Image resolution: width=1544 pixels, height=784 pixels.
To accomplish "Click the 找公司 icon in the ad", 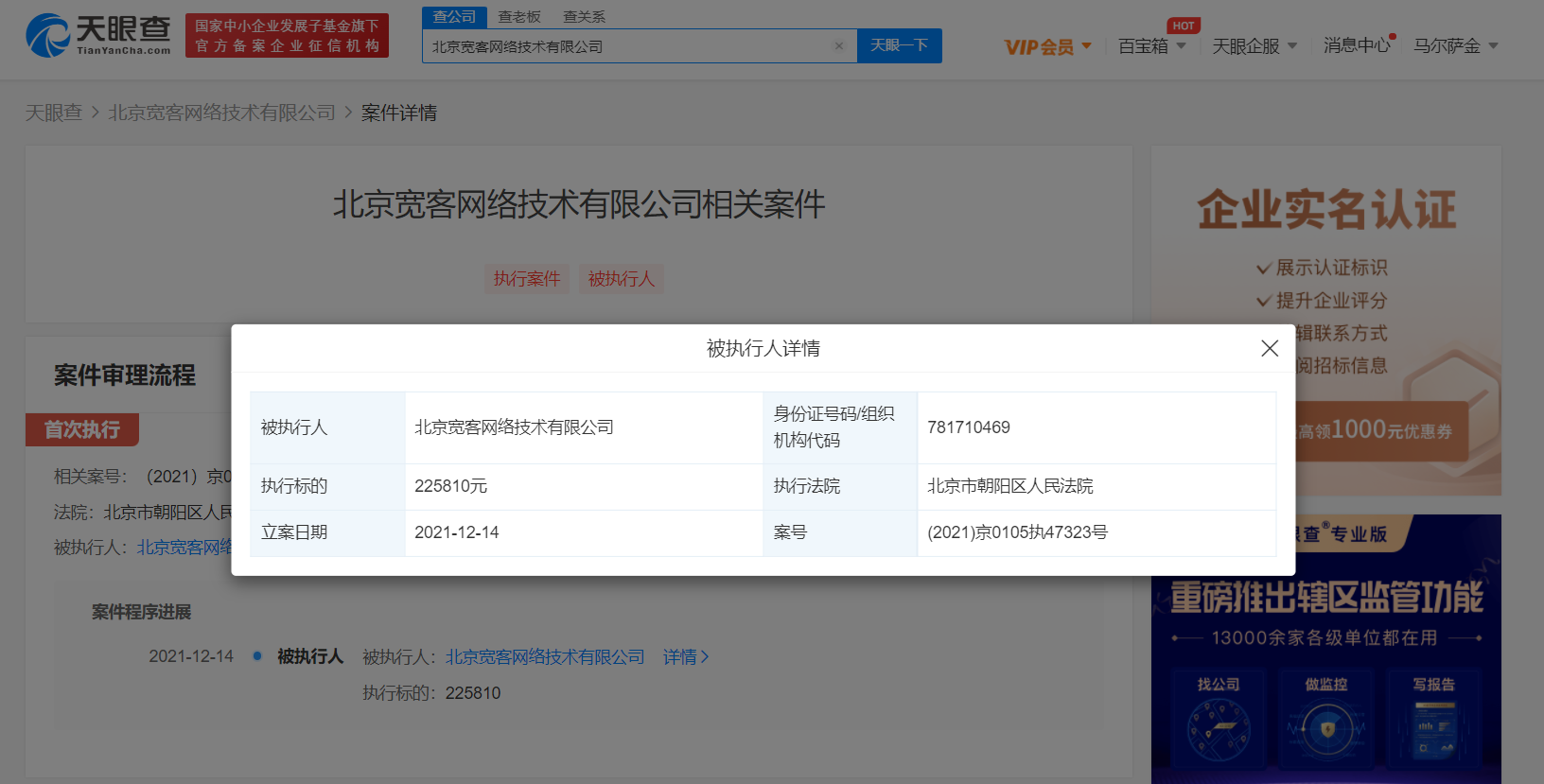I will click(x=1219, y=721).
